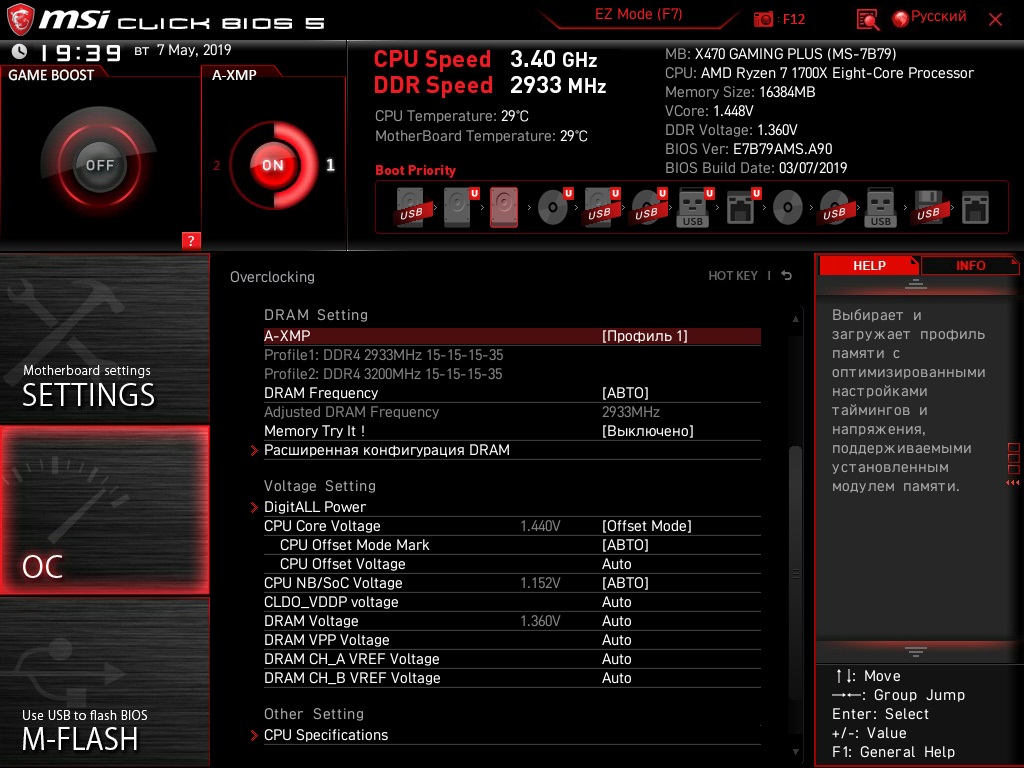
Task: Click the language globe icon
Action: coord(901,19)
